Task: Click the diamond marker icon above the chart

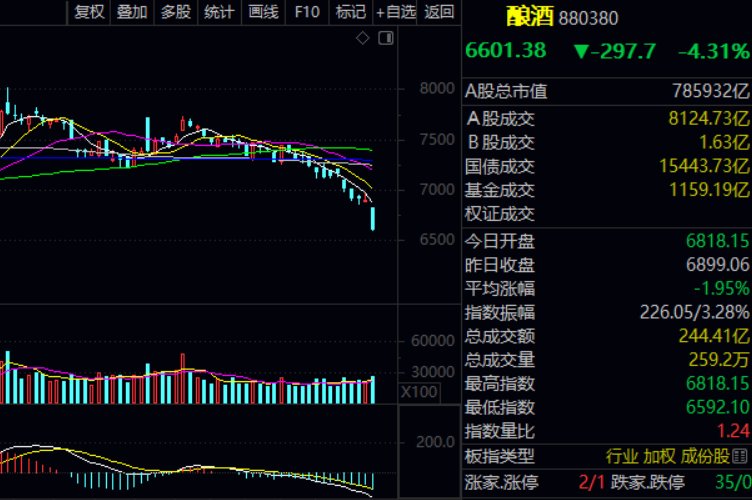Action: pyautogui.click(x=364, y=38)
